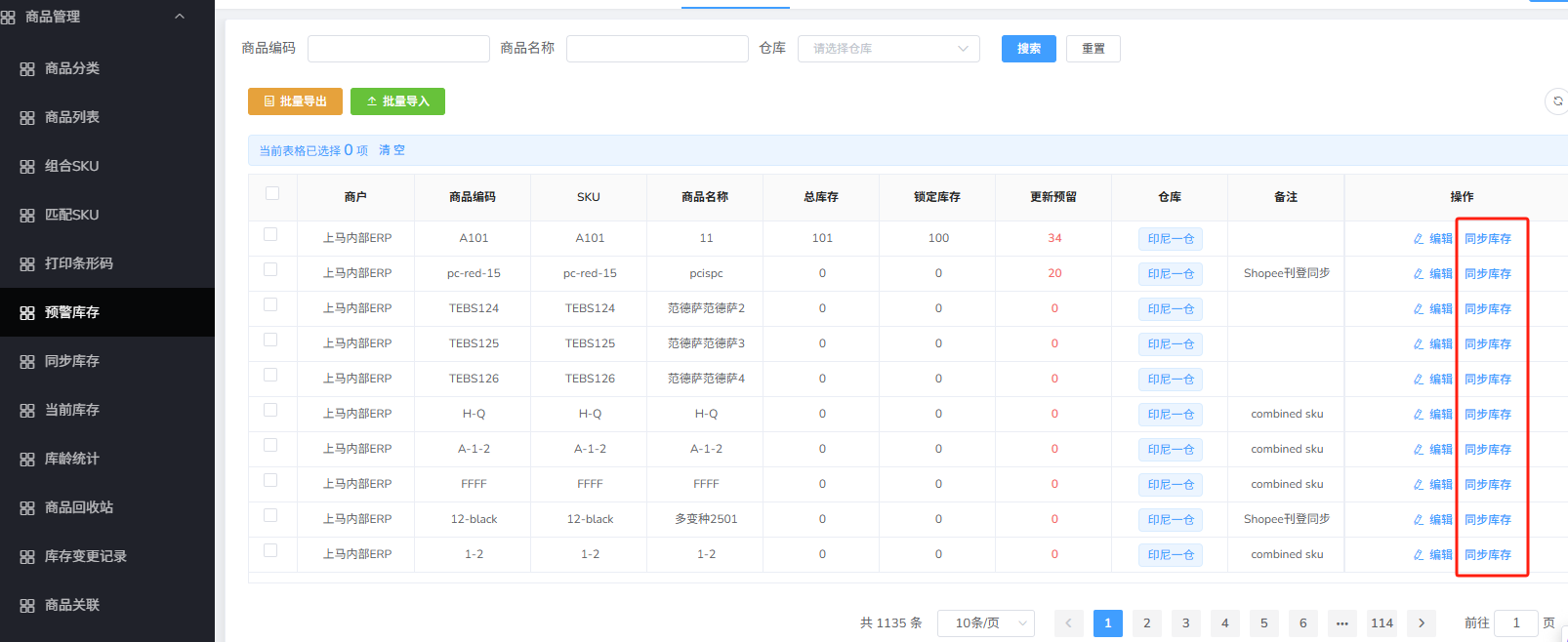The image size is (1568, 642).
Task: Click the edit pencil icon for TEBS126 row
Action: tap(1419, 380)
